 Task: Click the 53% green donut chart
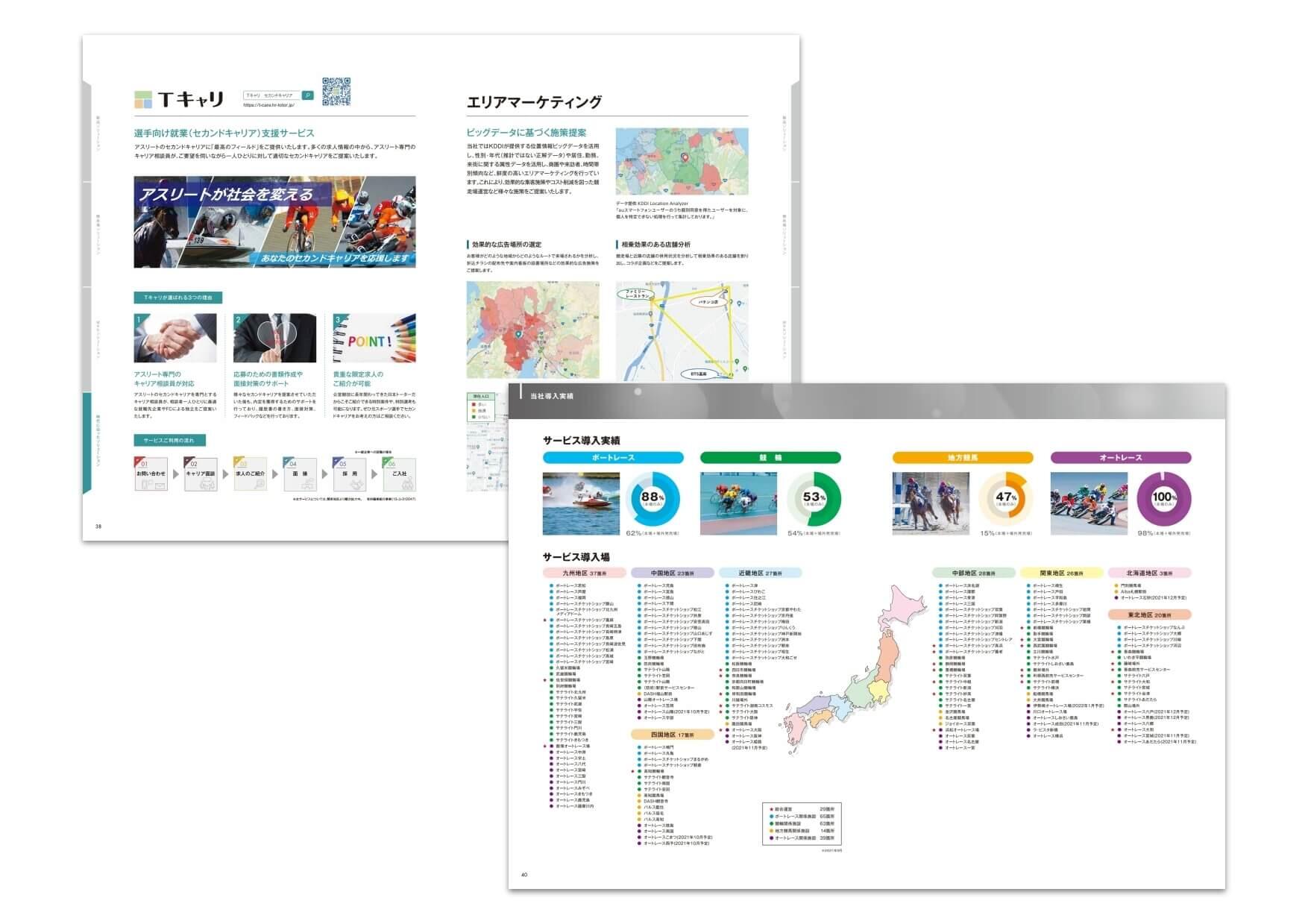[x=814, y=499]
